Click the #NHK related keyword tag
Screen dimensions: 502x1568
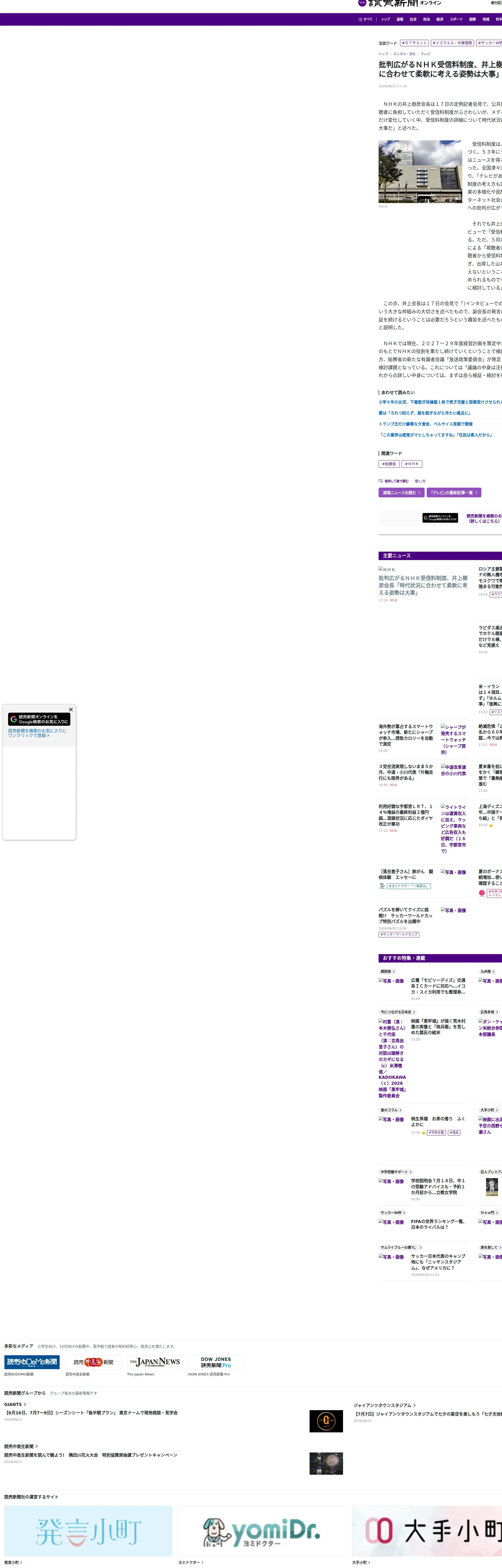[x=412, y=464]
